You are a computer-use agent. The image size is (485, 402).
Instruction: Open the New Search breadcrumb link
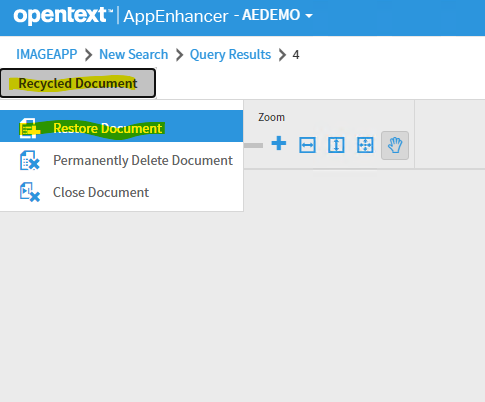(x=134, y=54)
